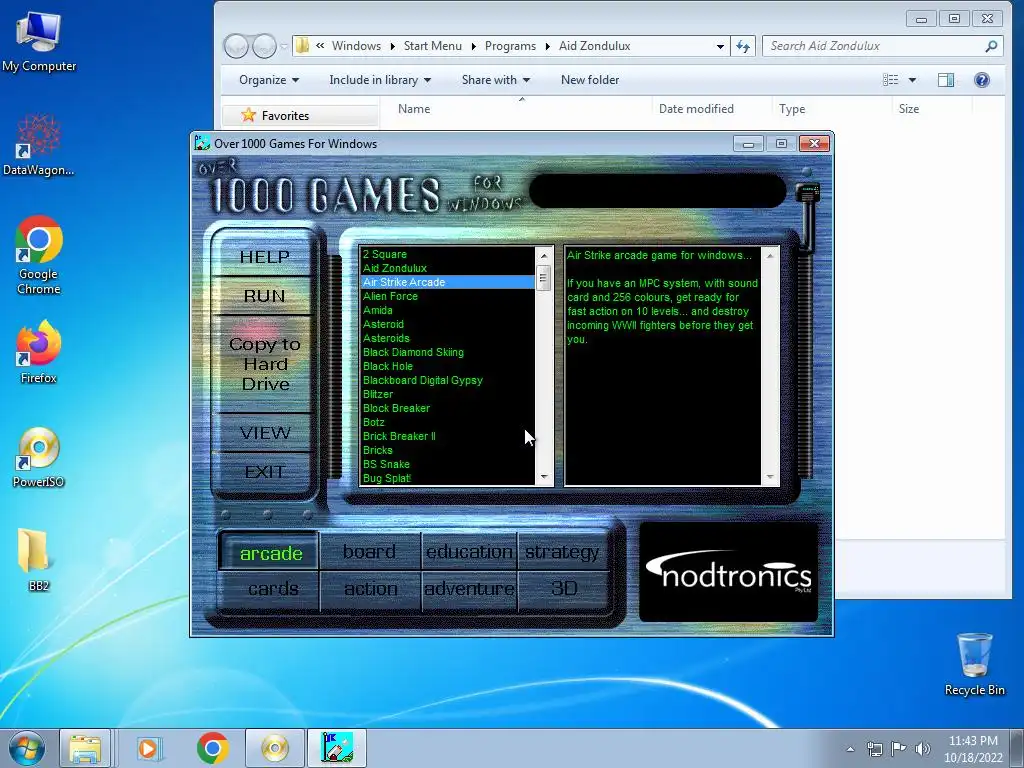Screen dimensions: 1024x768
Task: Select 2 Square in the game list
Action: 447,254
